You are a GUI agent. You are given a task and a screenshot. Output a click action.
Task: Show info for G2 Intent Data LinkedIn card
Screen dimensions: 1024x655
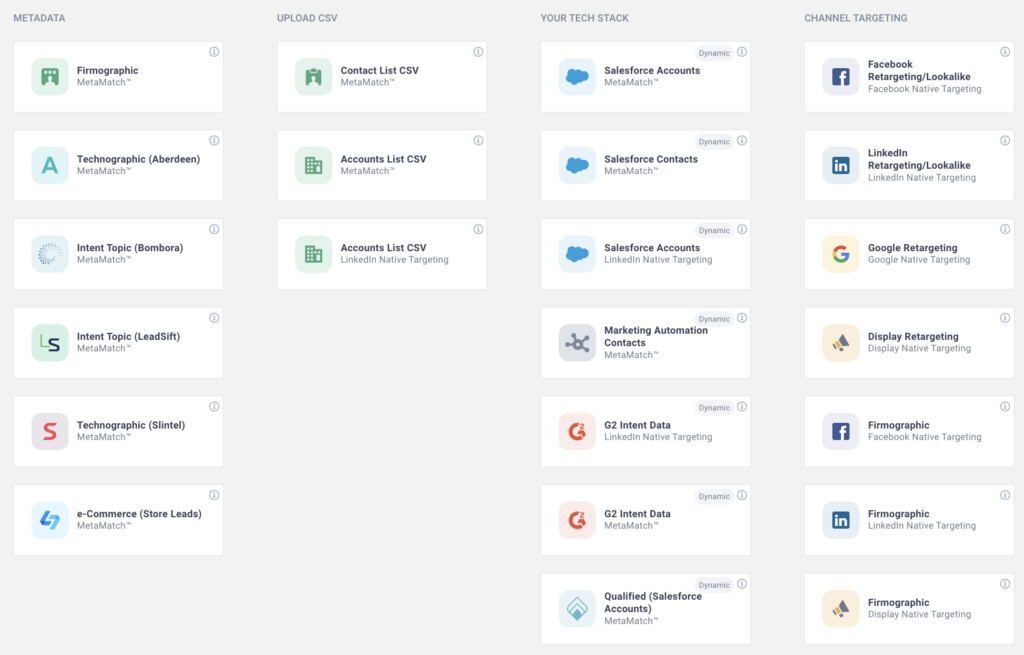click(742, 406)
